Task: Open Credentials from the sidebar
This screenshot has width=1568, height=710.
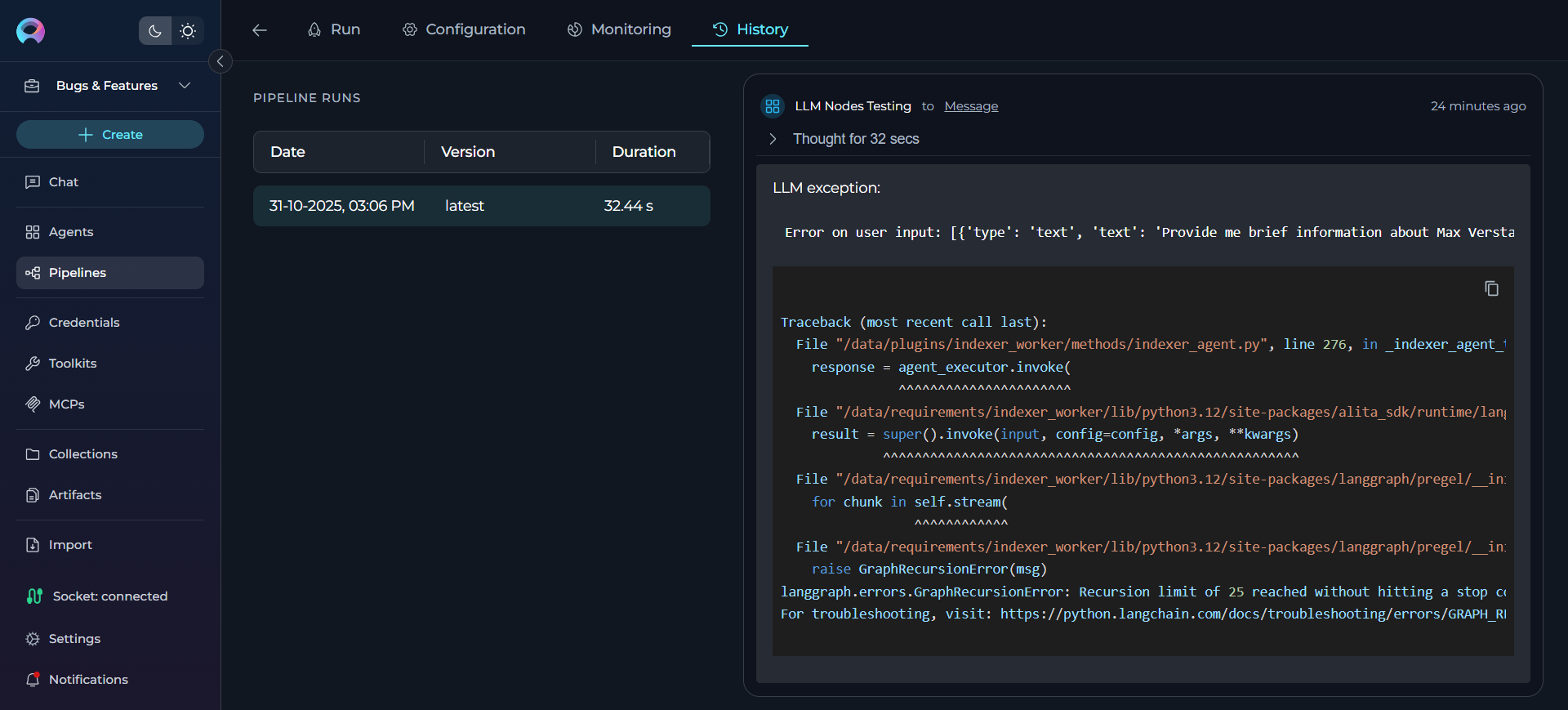Action: pos(83,323)
